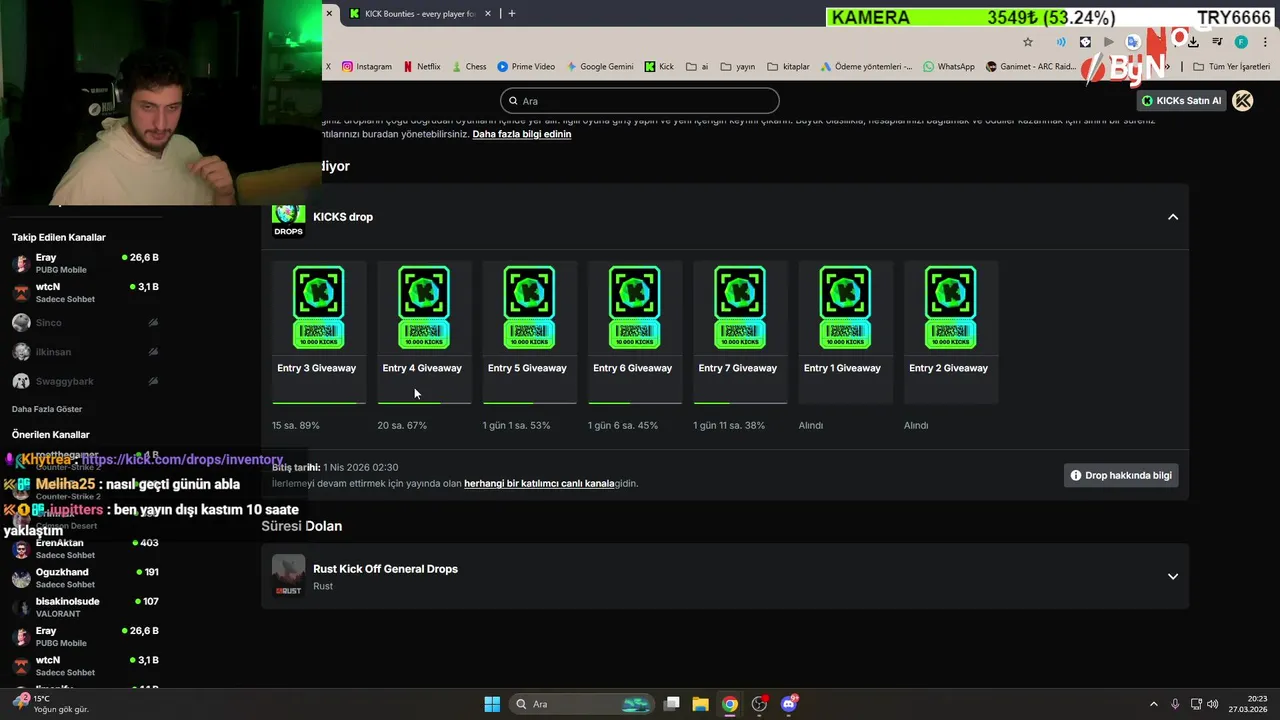Open wtcN channel in followed channels list

coord(85,292)
